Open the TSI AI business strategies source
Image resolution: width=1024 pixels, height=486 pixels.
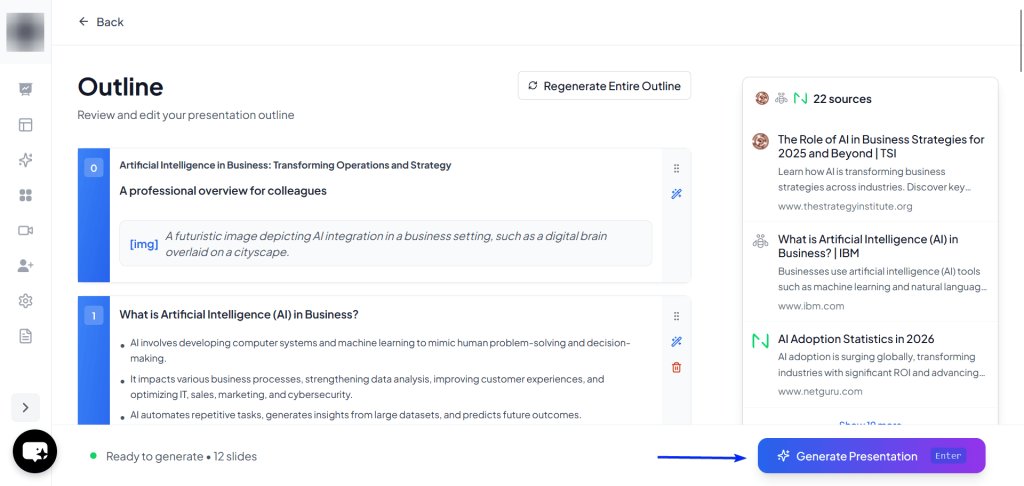pyautogui.click(x=880, y=146)
